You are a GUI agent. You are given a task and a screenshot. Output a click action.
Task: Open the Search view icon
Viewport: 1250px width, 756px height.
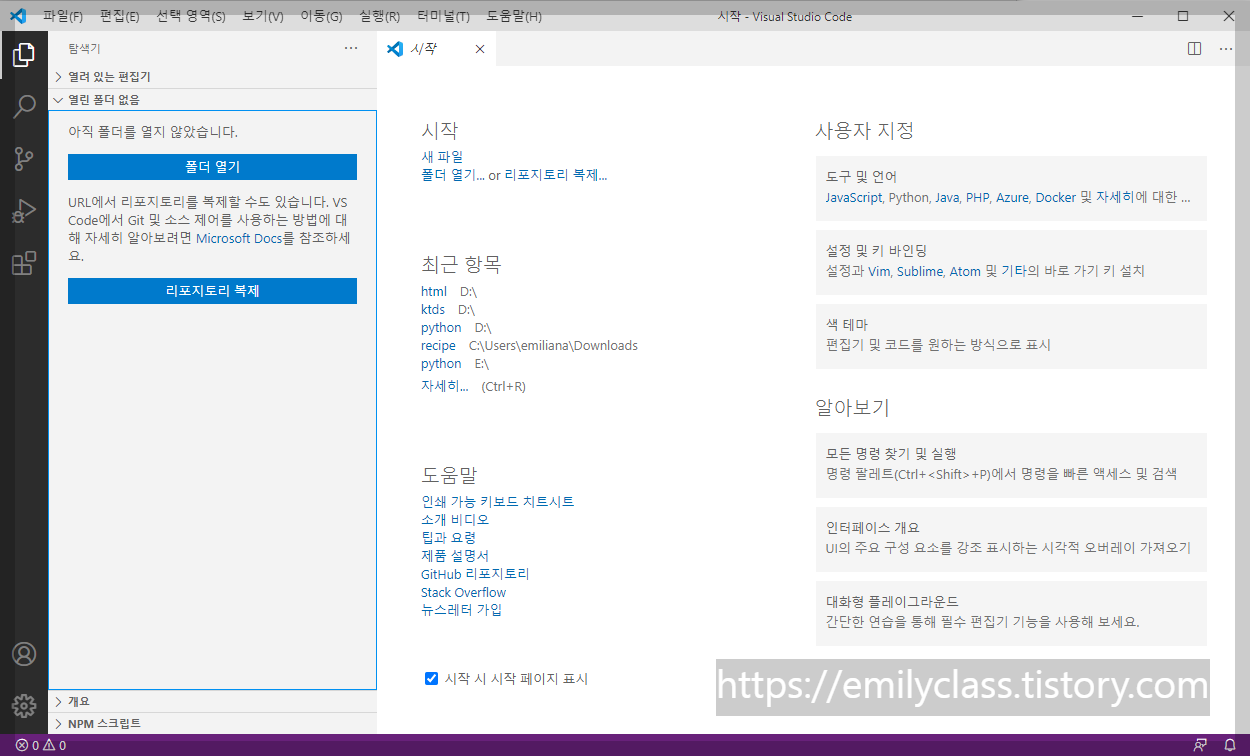tap(24, 107)
